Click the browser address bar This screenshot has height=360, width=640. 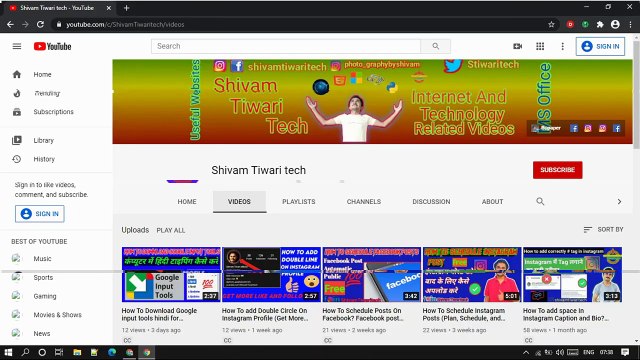(302, 24)
